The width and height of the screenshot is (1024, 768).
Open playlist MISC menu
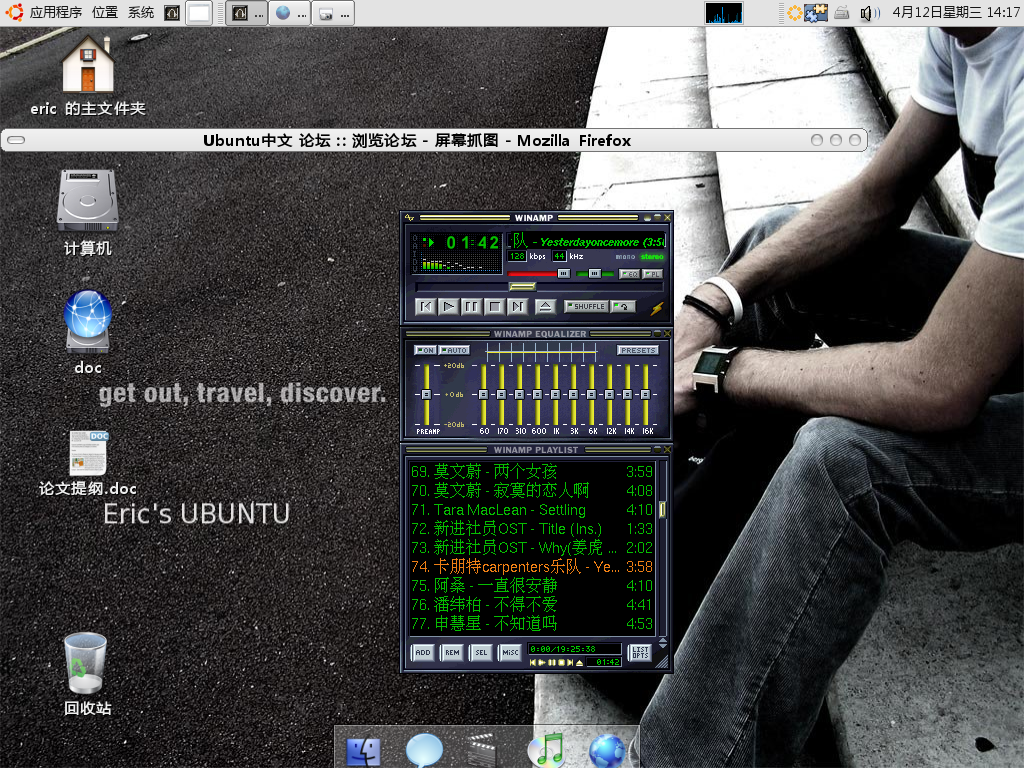click(510, 652)
